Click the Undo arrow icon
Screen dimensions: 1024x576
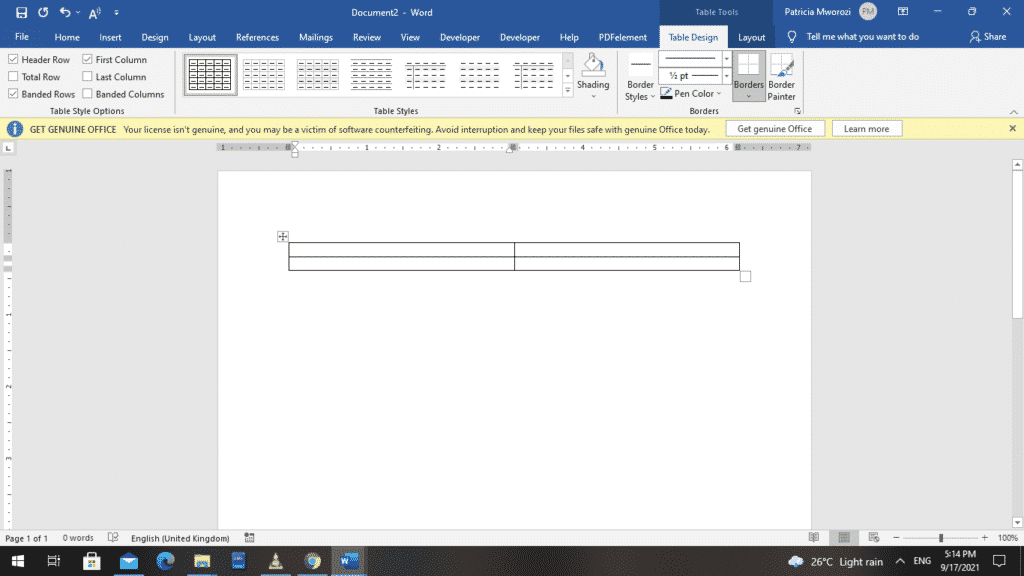click(63, 12)
